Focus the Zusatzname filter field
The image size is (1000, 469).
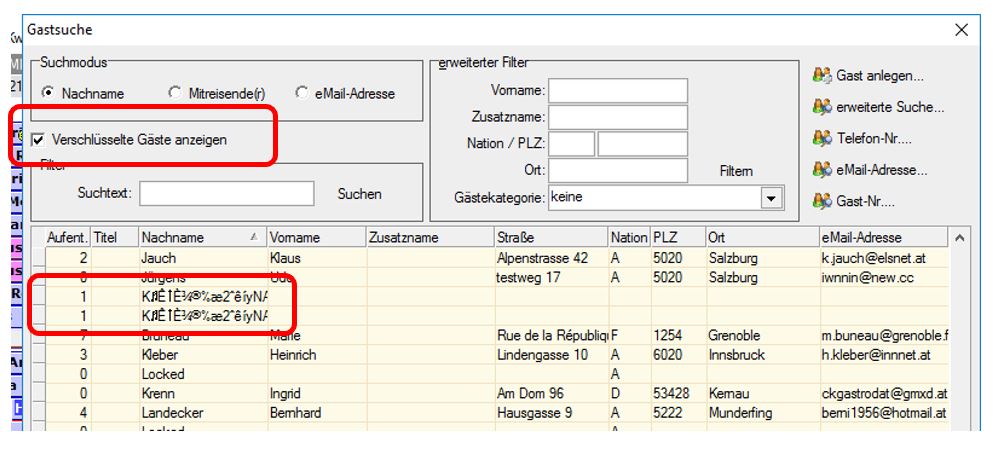pos(618,117)
